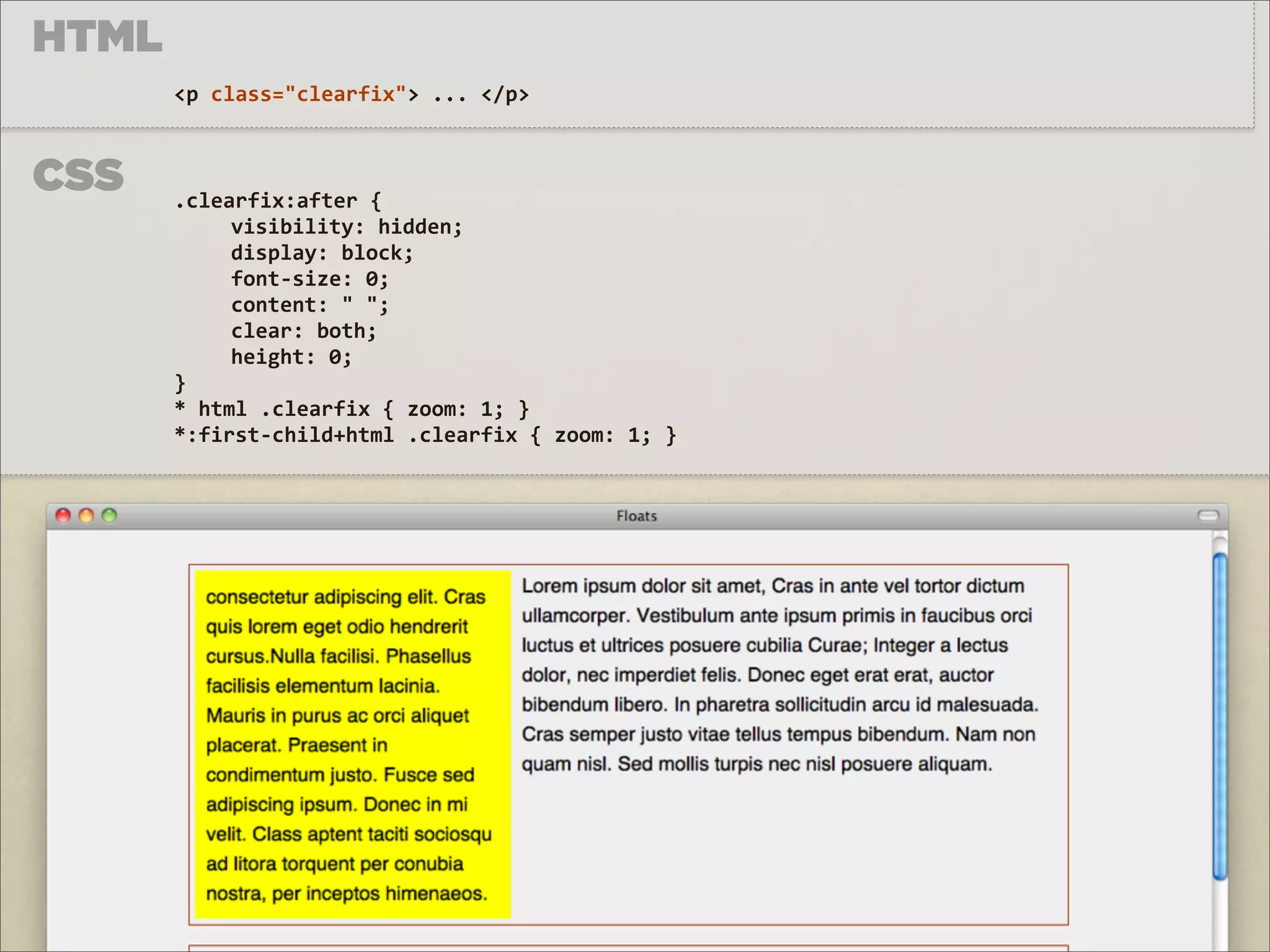Toggle the toolbar pill button in Floats titlebar
The width and height of the screenshot is (1270, 952).
click(1208, 516)
